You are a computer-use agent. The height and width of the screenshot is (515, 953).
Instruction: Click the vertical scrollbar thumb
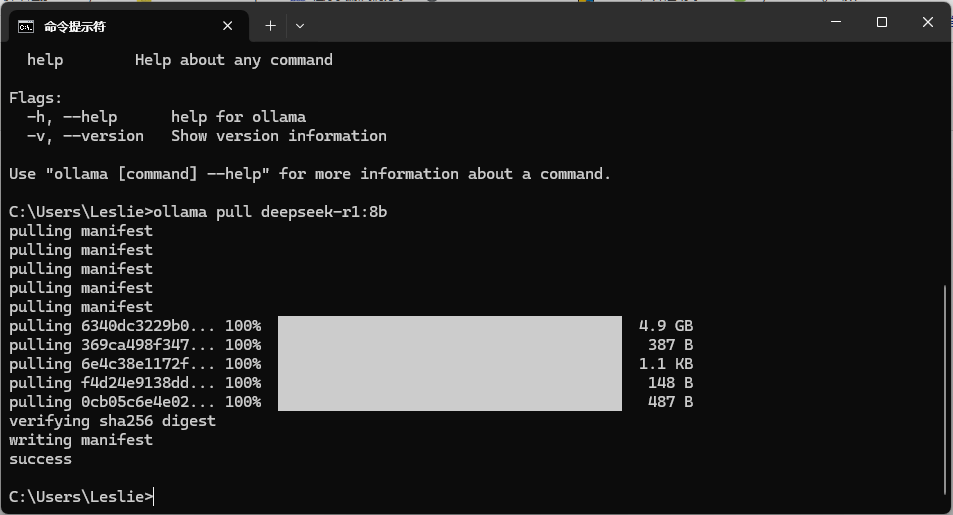pos(945,390)
